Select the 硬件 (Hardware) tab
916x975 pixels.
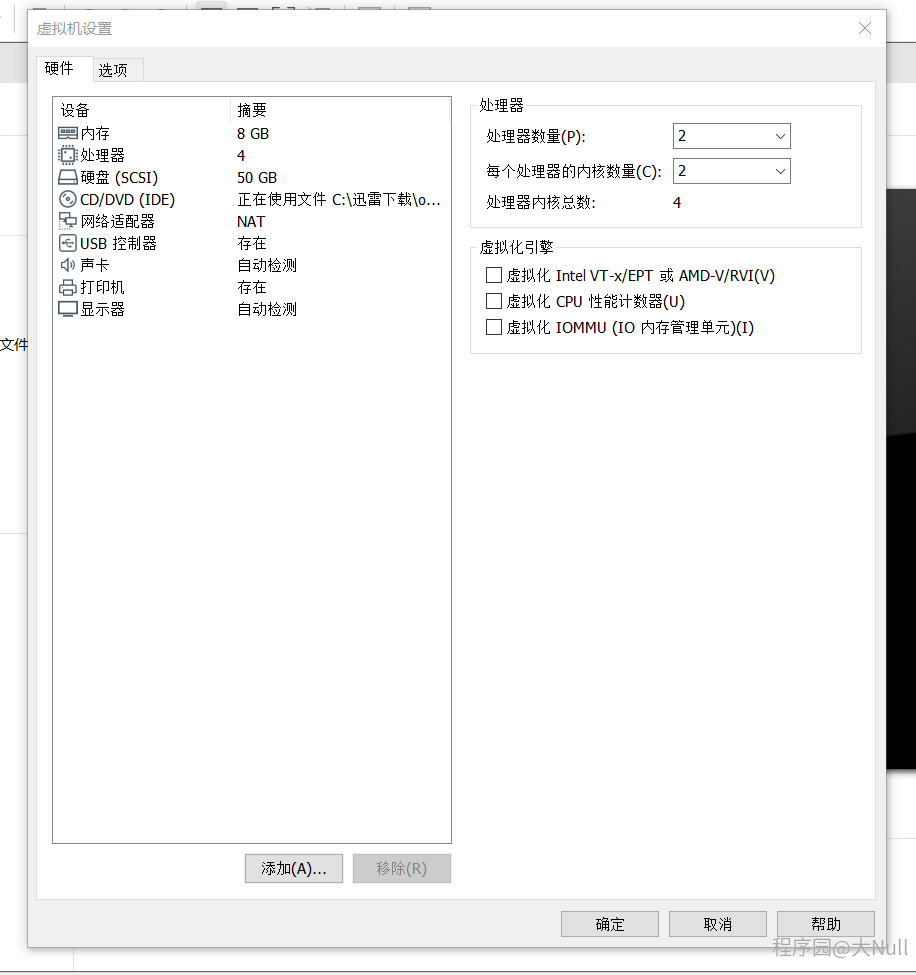click(60, 69)
